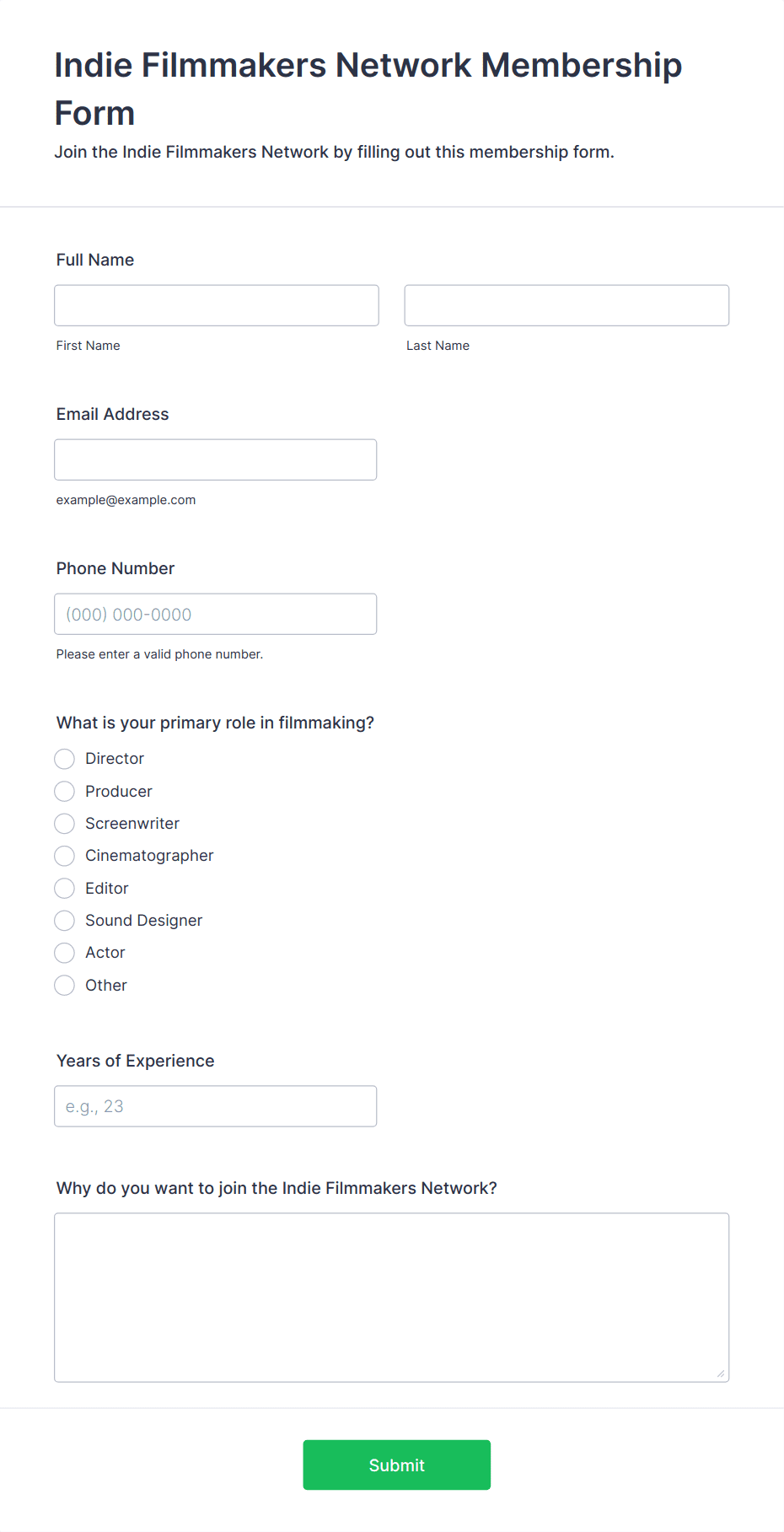Click the Full Name label
The height and width of the screenshot is (1532, 784).
[x=95, y=260]
